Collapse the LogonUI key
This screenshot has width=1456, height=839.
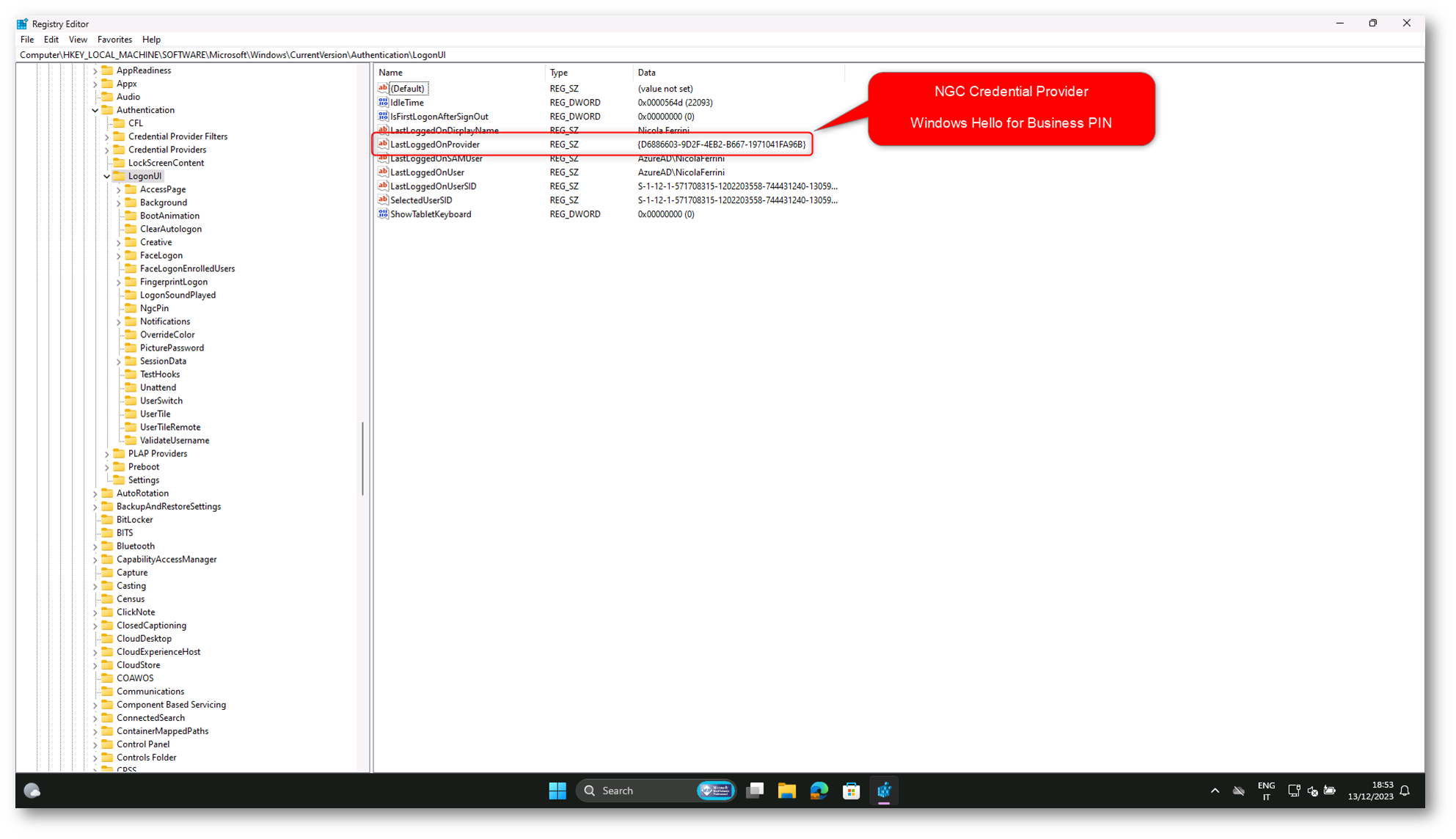(107, 176)
